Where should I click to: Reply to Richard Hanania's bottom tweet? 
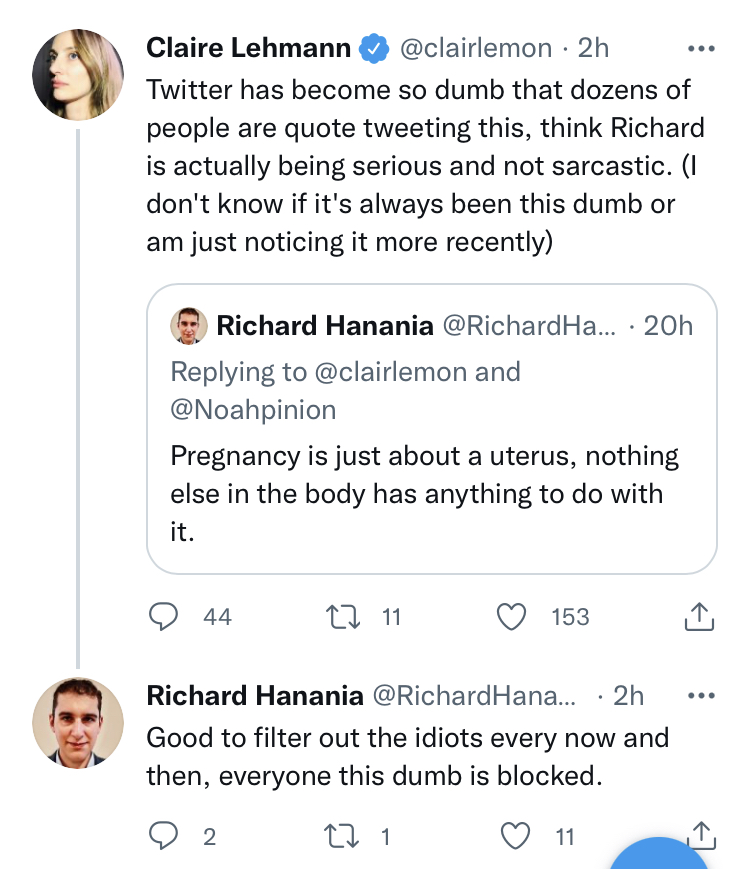163,836
